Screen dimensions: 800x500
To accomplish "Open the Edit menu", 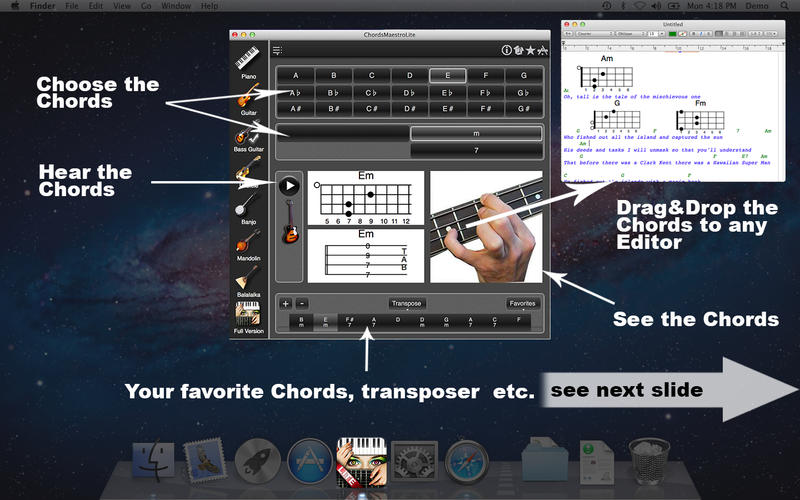I will [x=95, y=6].
